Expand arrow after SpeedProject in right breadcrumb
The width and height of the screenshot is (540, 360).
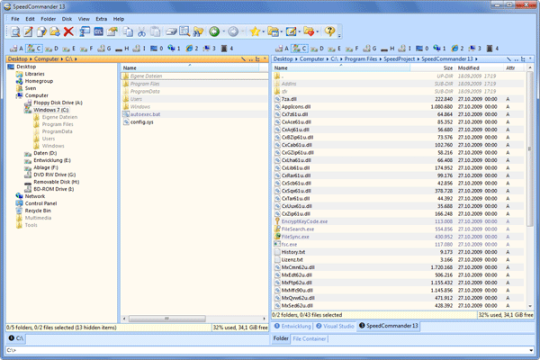coord(418,59)
